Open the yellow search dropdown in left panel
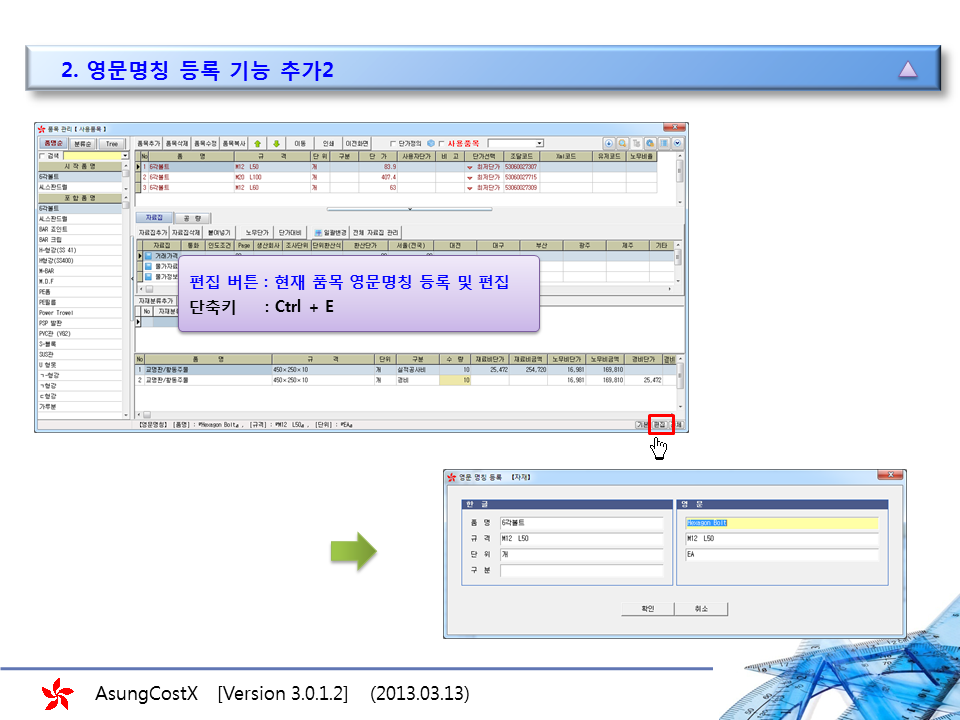Viewport: 960px width, 720px height. [125, 156]
